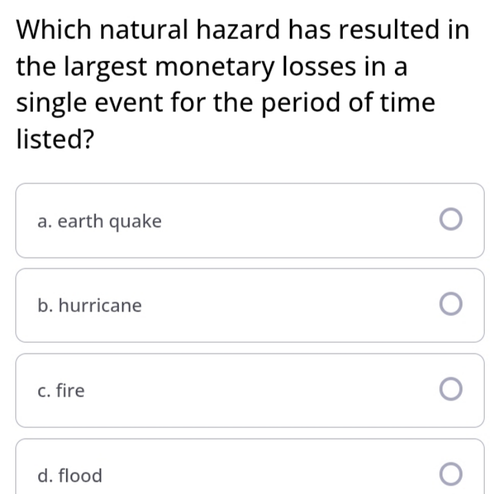Click the phrase 'natural hazard' in question

(x=190, y=29)
